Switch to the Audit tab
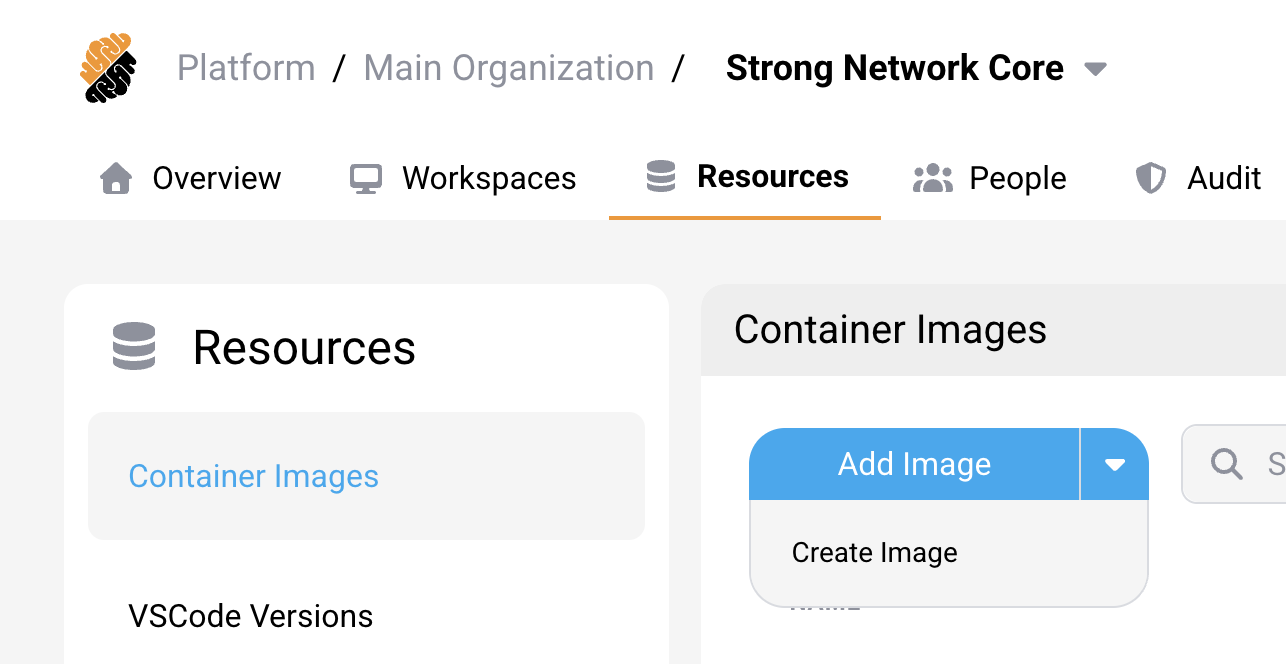The width and height of the screenshot is (1286, 664). pos(1198,178)
